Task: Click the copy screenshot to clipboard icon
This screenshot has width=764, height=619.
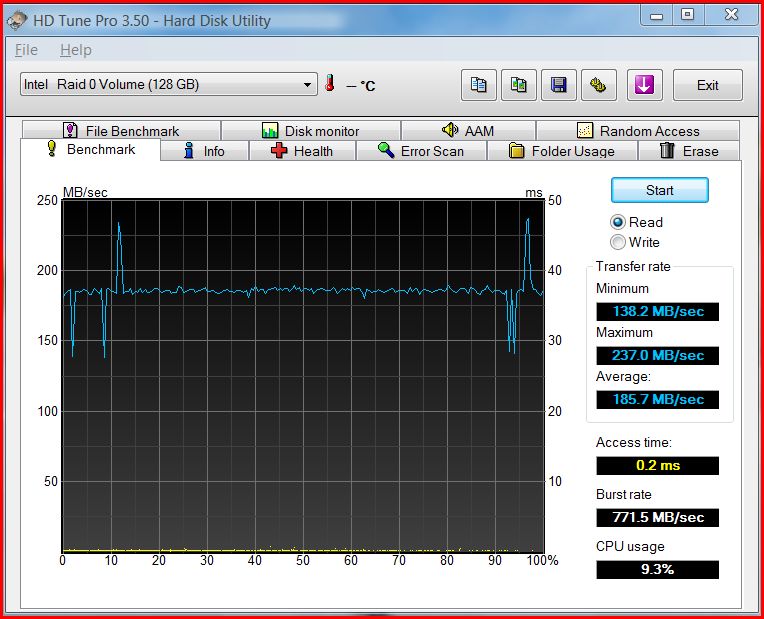Action: click(519, 86)
